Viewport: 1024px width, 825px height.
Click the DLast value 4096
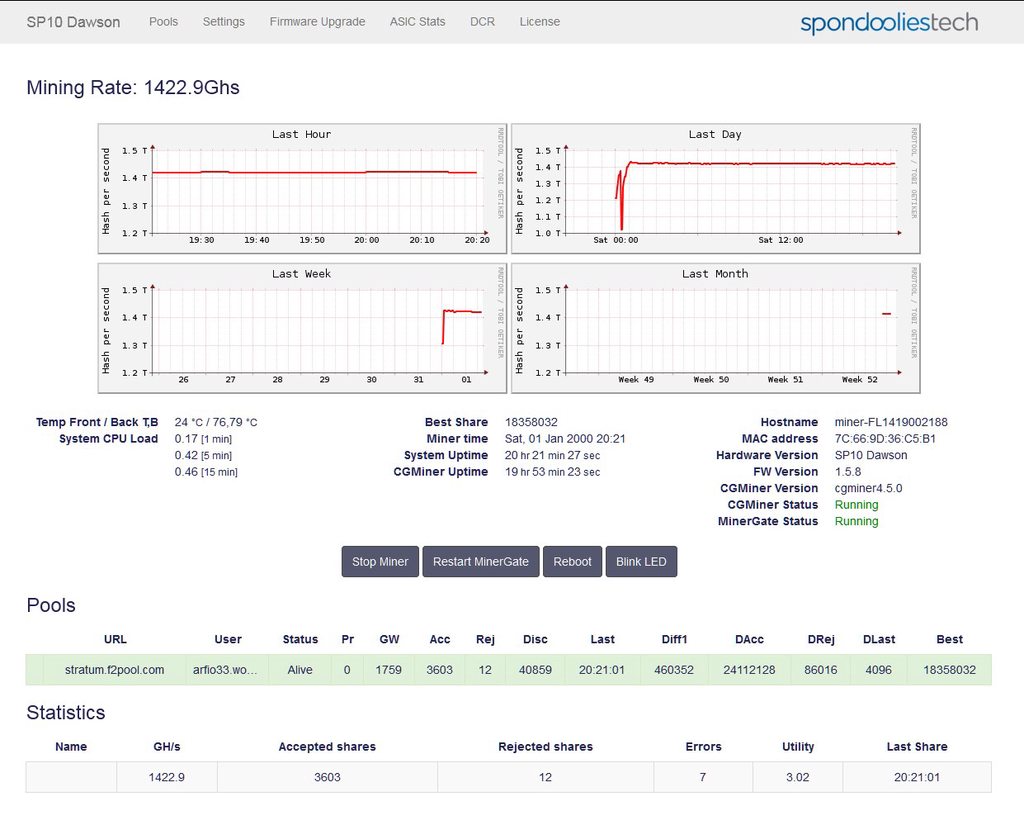pyautogui.click(x=878, y=670)
